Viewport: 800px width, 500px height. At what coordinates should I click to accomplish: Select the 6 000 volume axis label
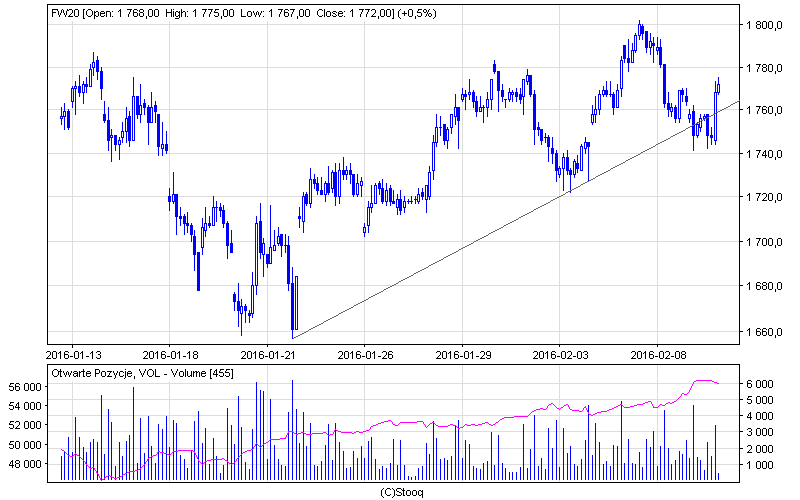pyautogui.click(x=760, y=384)
